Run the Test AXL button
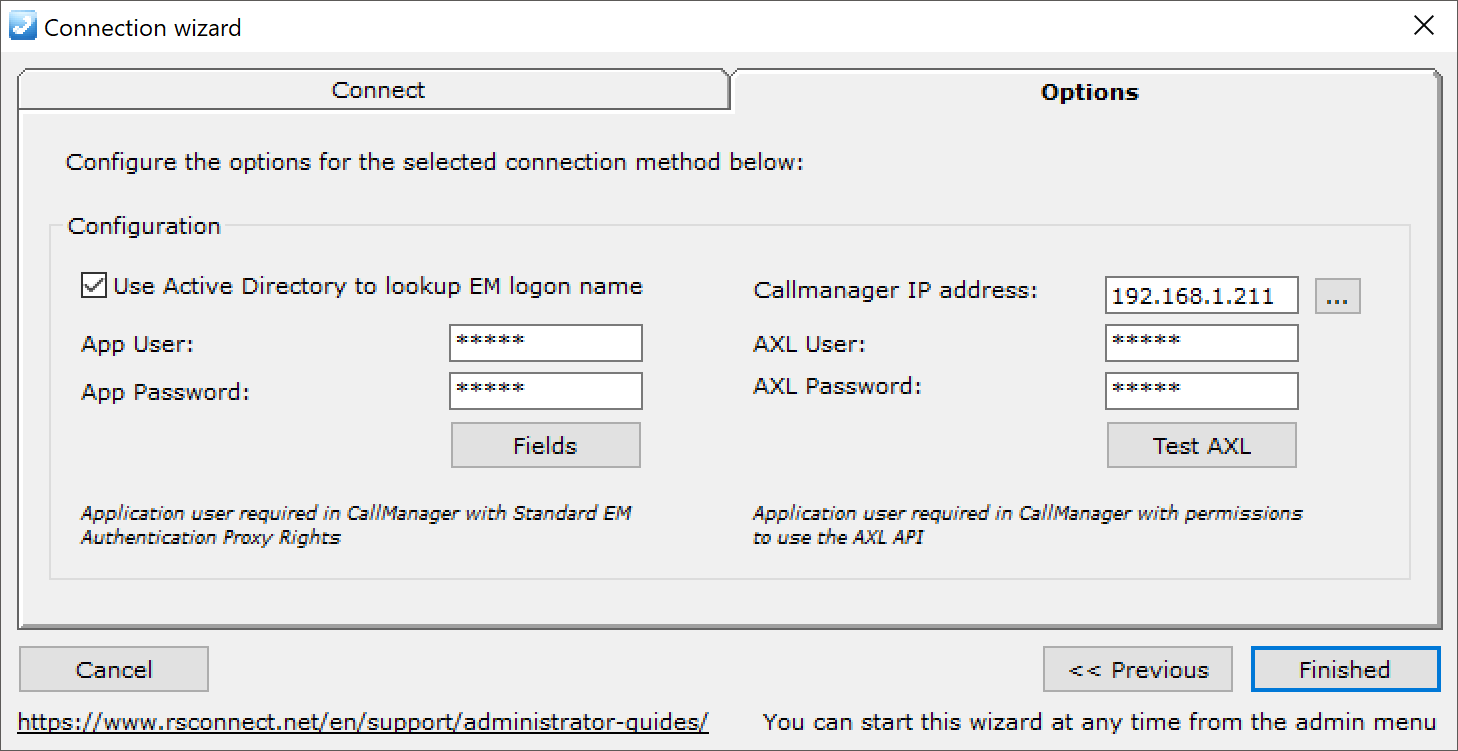The height and width of the screenshot is (751, 1458). (x=1202, y=445)
